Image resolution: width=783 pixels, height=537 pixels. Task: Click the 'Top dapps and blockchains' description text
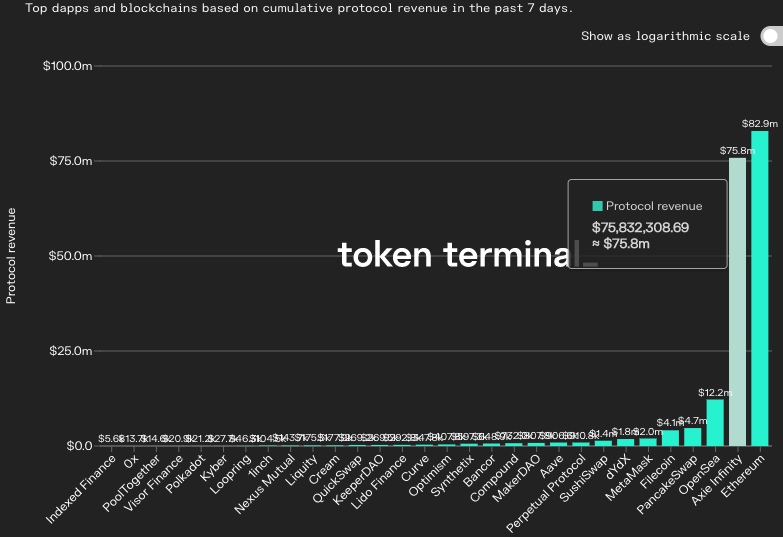299,8
